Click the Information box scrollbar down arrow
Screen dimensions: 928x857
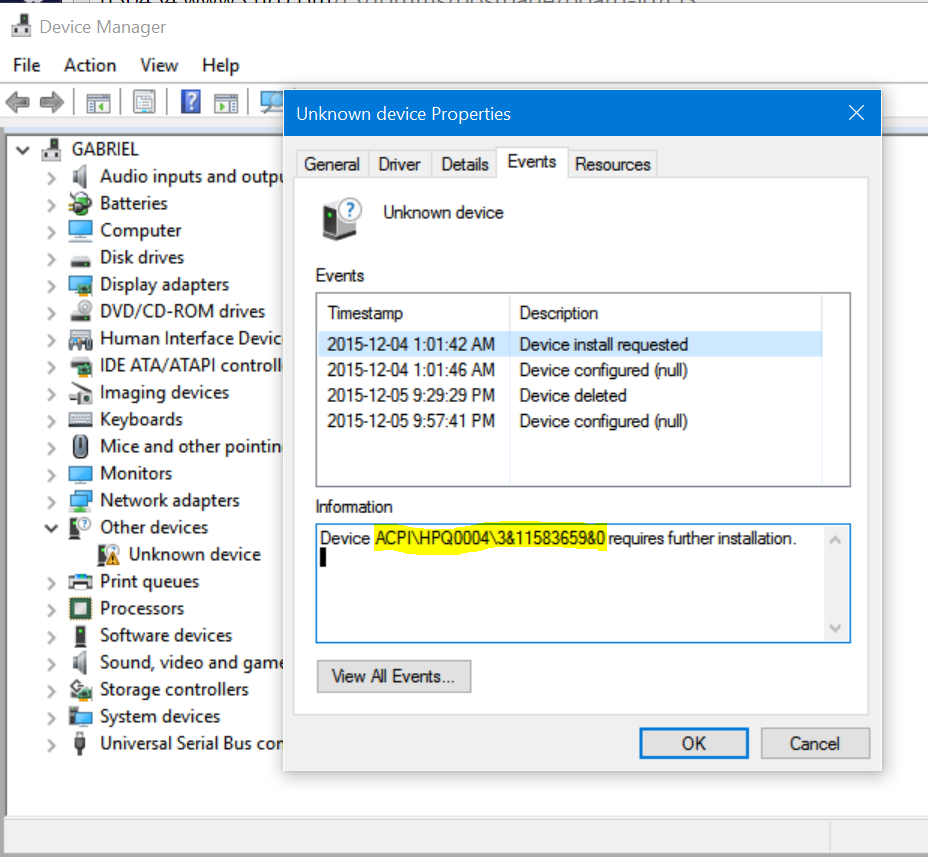tap(836, 628)
